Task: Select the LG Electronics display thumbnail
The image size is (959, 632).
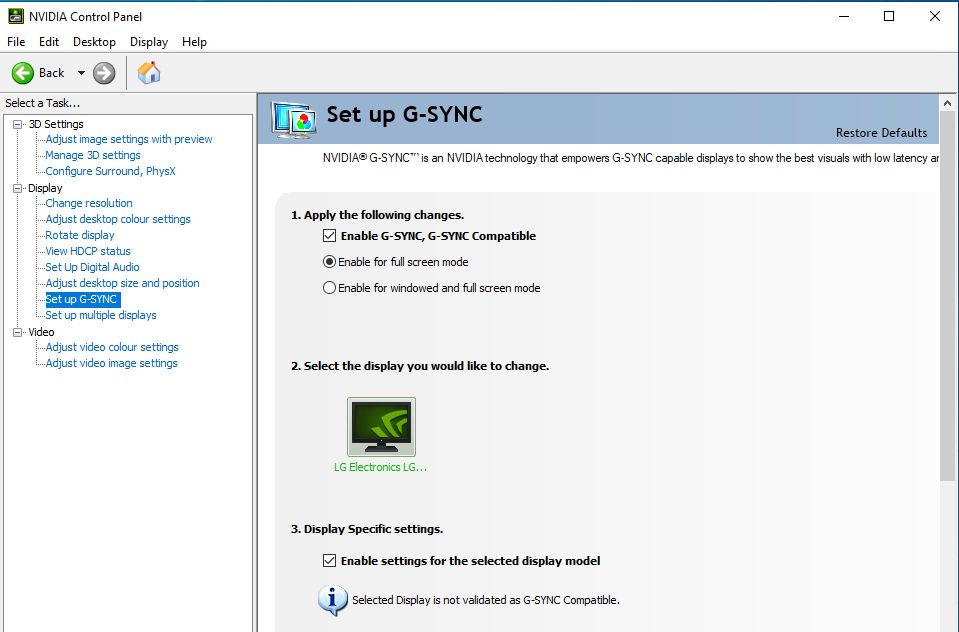Action: (381, 426)
